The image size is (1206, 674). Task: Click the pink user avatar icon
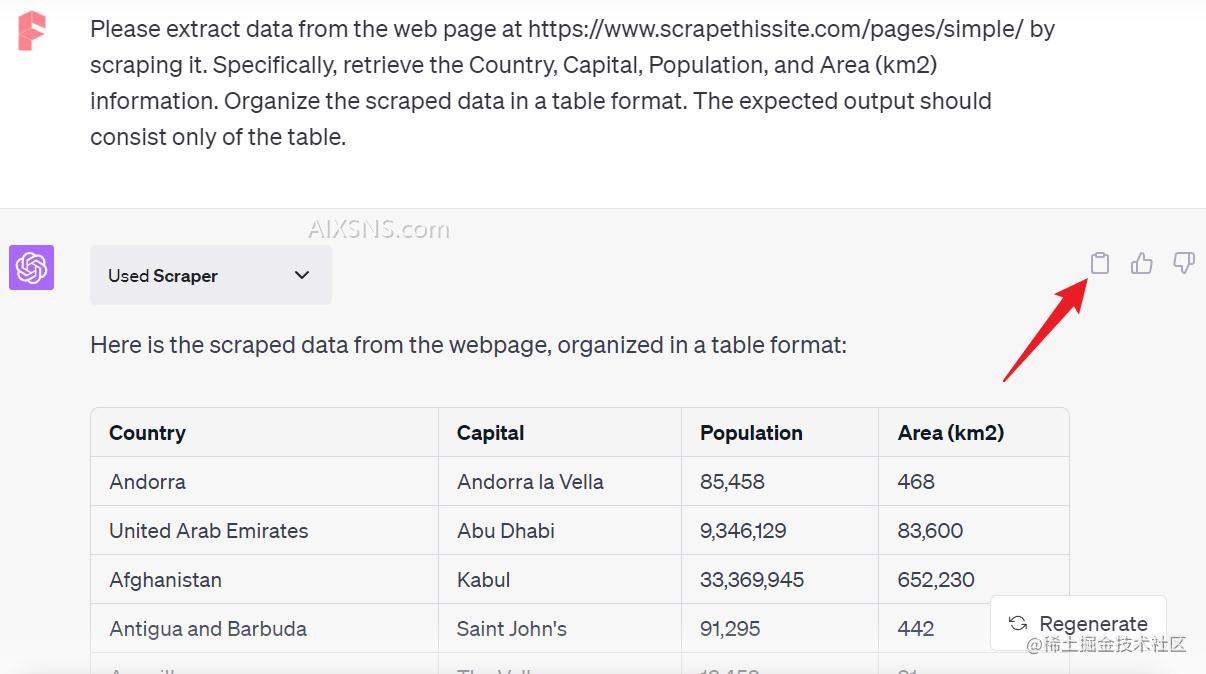31,31
